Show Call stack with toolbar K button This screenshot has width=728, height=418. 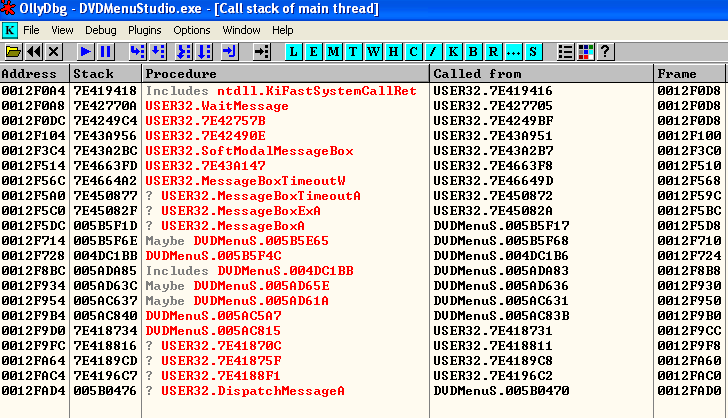[x=453, y=52]
